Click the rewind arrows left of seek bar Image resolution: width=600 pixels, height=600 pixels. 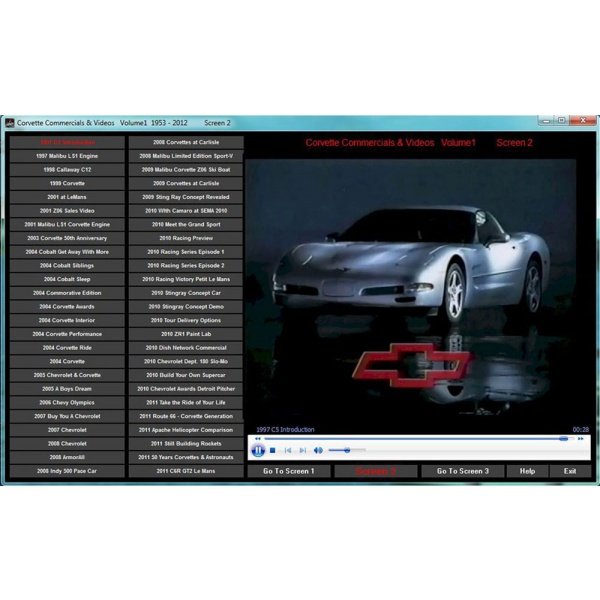click(x=258, y=438)
